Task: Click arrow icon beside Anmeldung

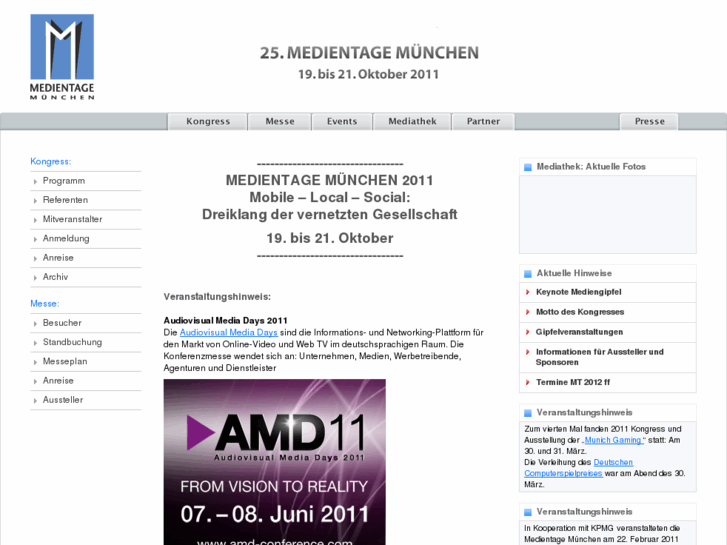Action: pyautogui.click(x=35, y=239)
